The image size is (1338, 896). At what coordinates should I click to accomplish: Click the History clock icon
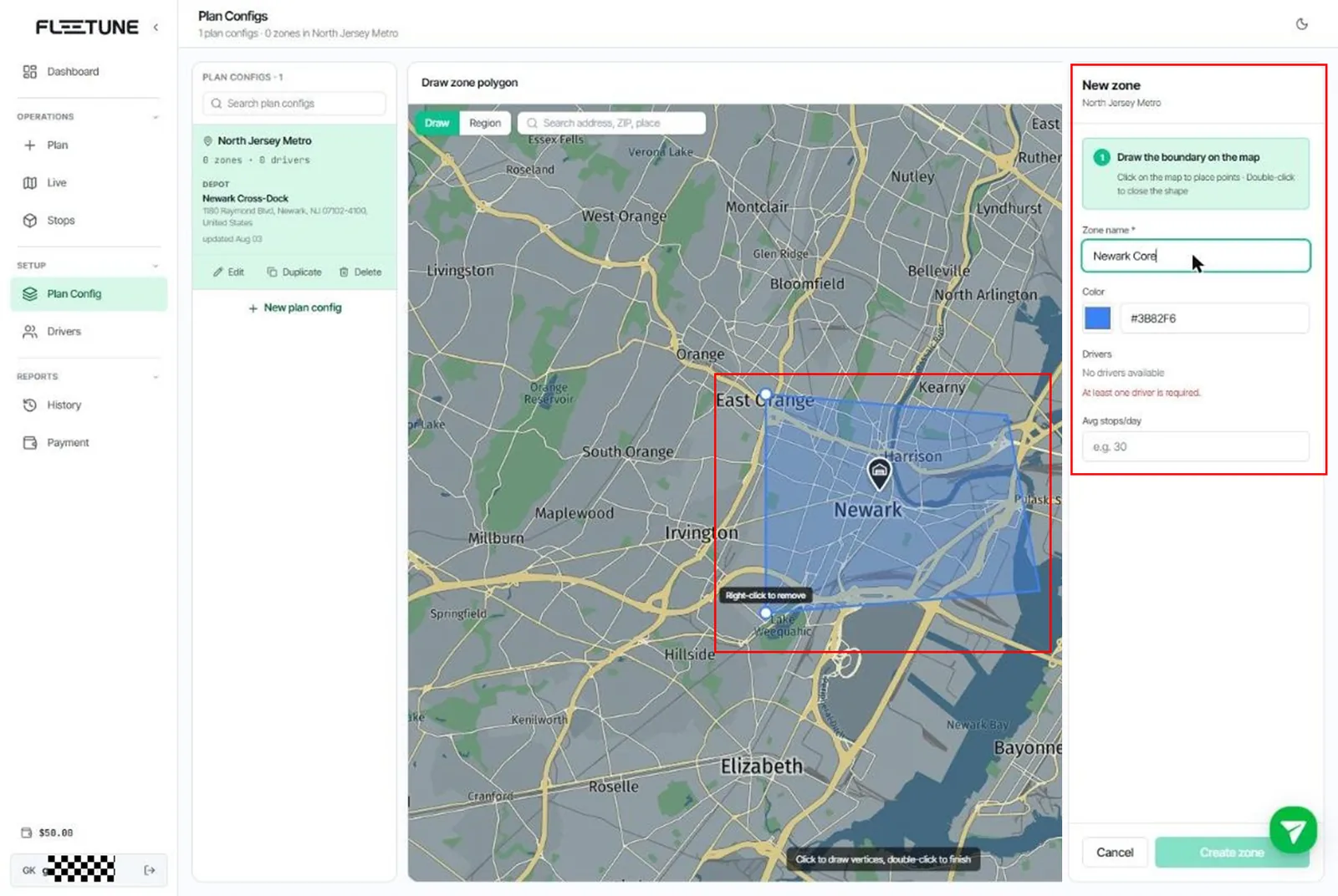click(x=30, y=405)
